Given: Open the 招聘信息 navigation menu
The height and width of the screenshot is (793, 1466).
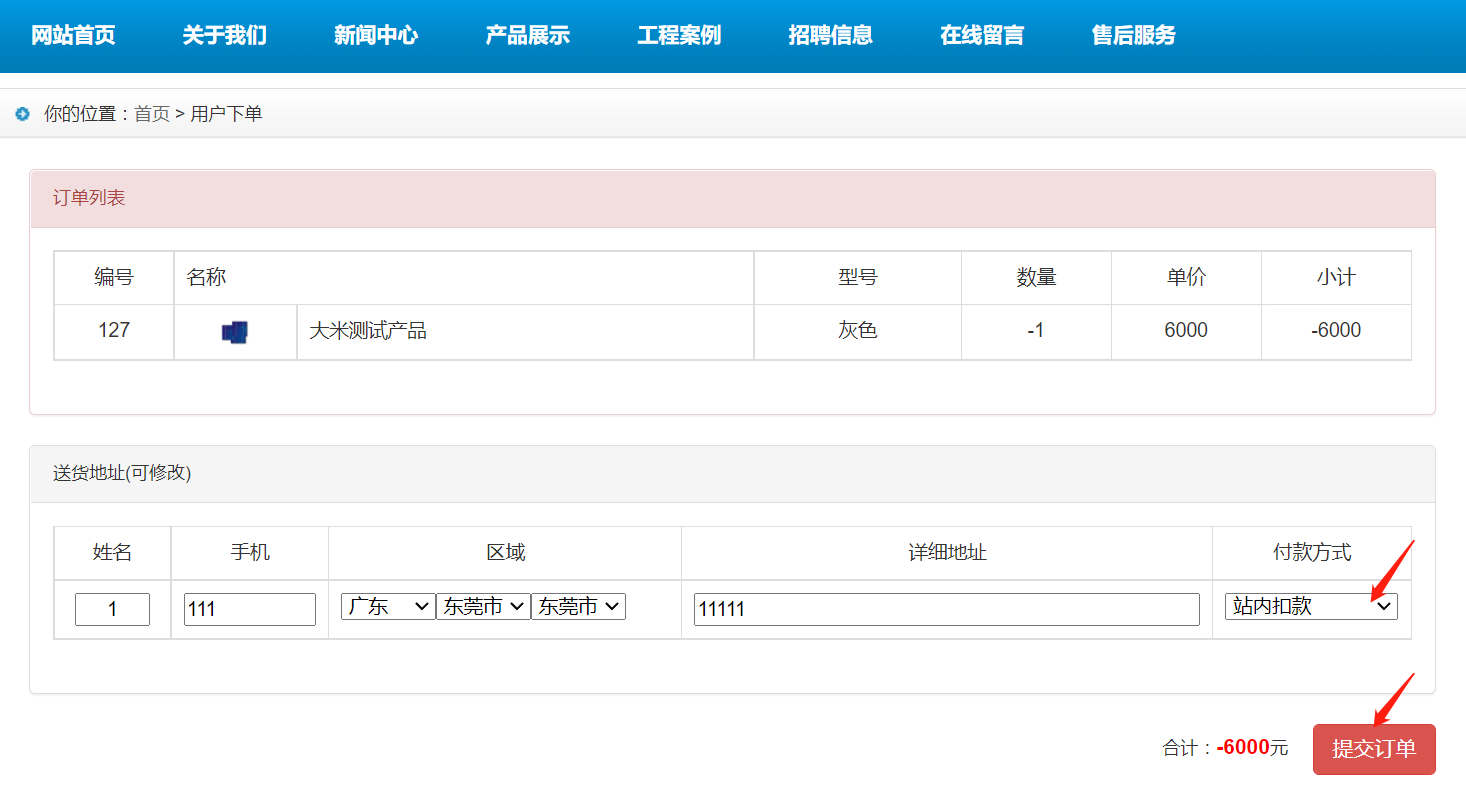Looking at the screenshot, I should (830, 35).
